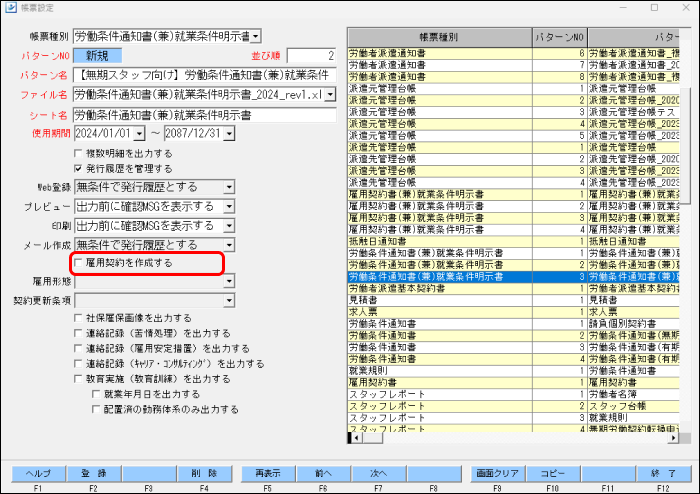Select スタッフレポート row with pattern 2

513,407
